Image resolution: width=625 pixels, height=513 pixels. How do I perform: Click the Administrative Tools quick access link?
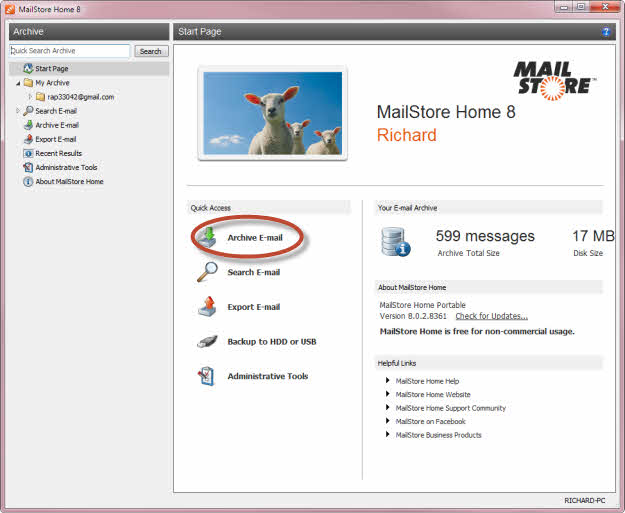[x=268, y=376]
